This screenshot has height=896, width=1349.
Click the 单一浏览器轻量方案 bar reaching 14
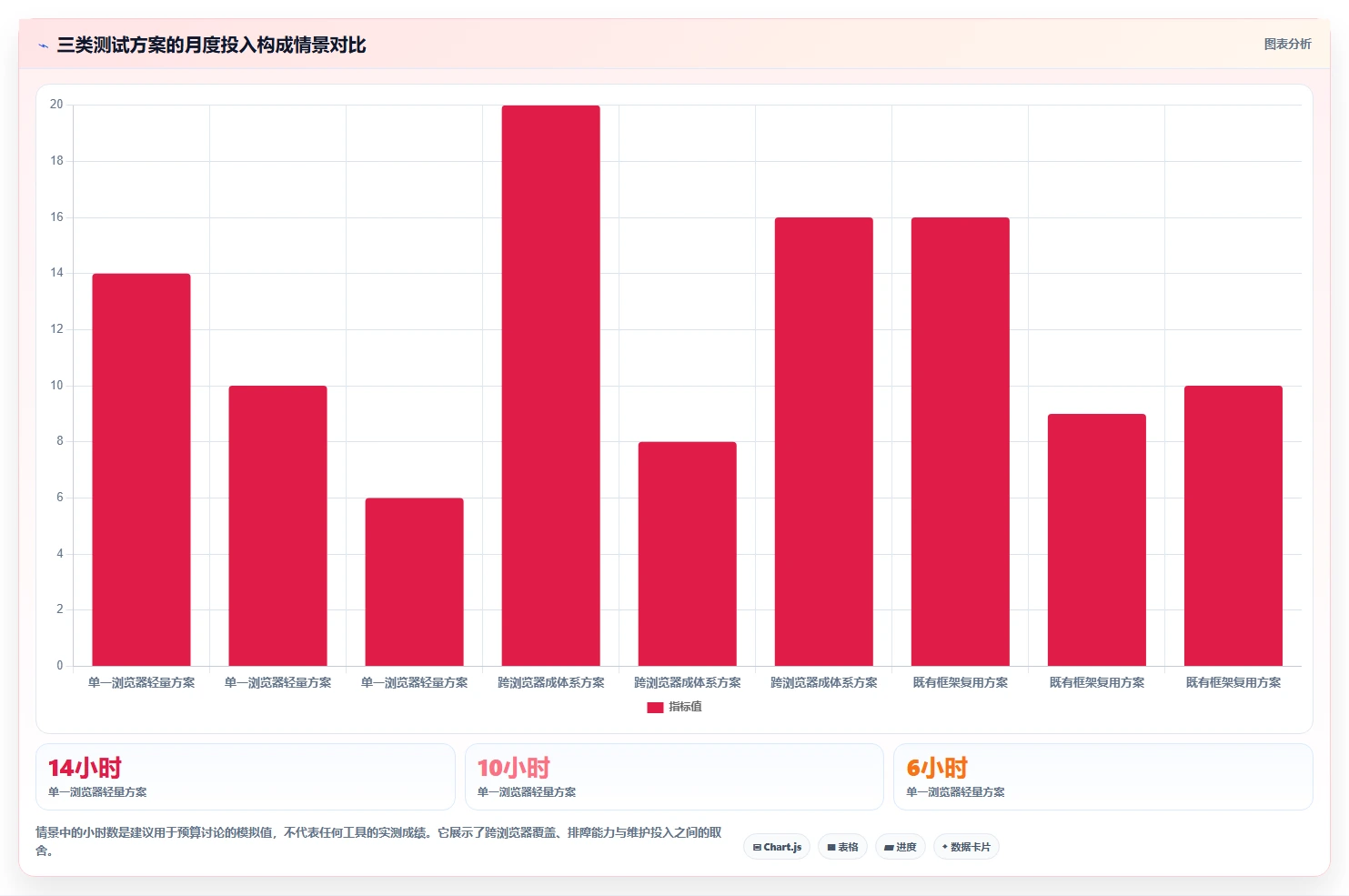coord(141,469)
